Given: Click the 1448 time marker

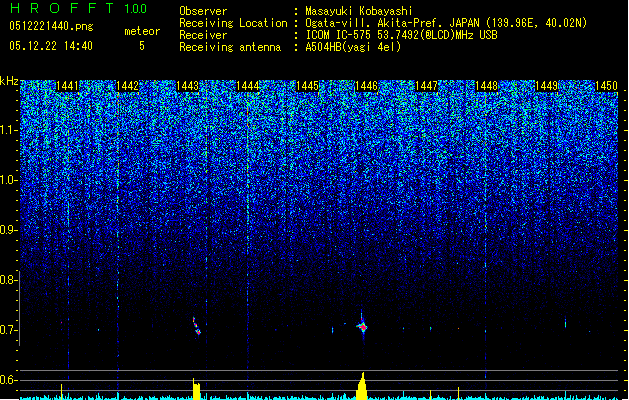Looking at the screenshot, I should click(486, 86).
